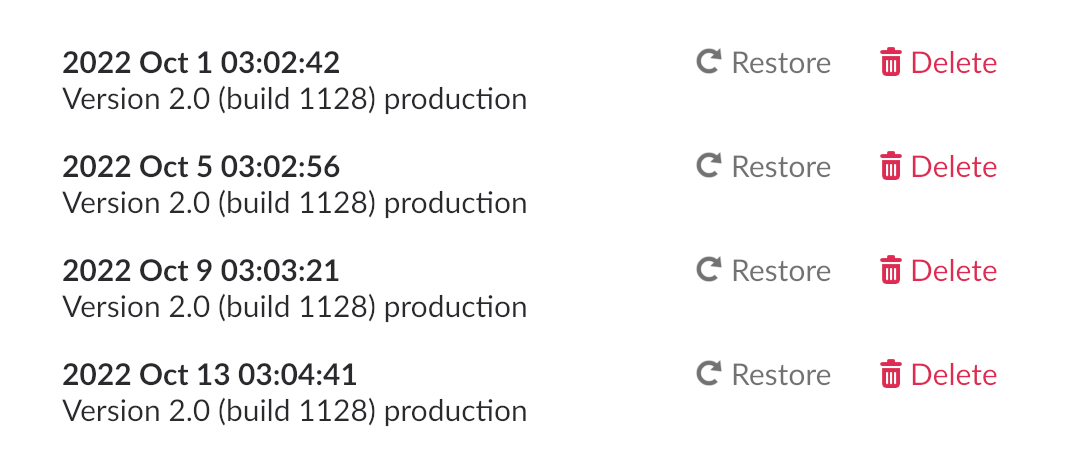
Task: Click the restore arrow icon for Oct 9 backup
Action: point(709,270)
